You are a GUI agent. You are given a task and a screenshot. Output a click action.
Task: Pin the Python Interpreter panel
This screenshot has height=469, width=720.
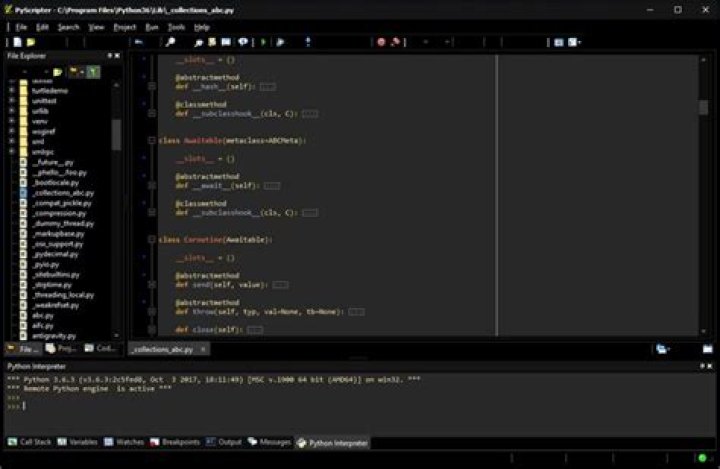point(702,366)
